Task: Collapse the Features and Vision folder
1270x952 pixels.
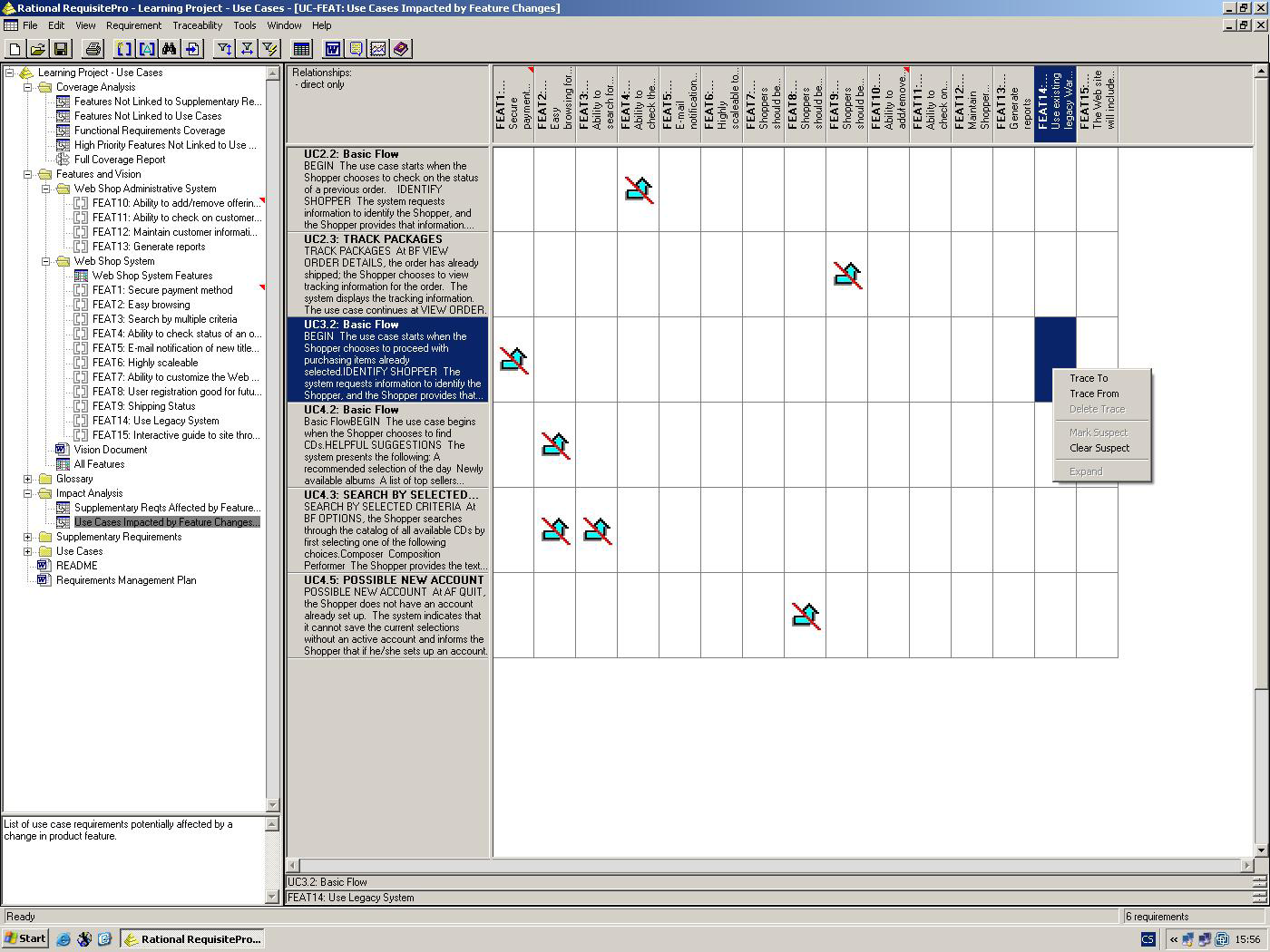Action: coord(28,174)
